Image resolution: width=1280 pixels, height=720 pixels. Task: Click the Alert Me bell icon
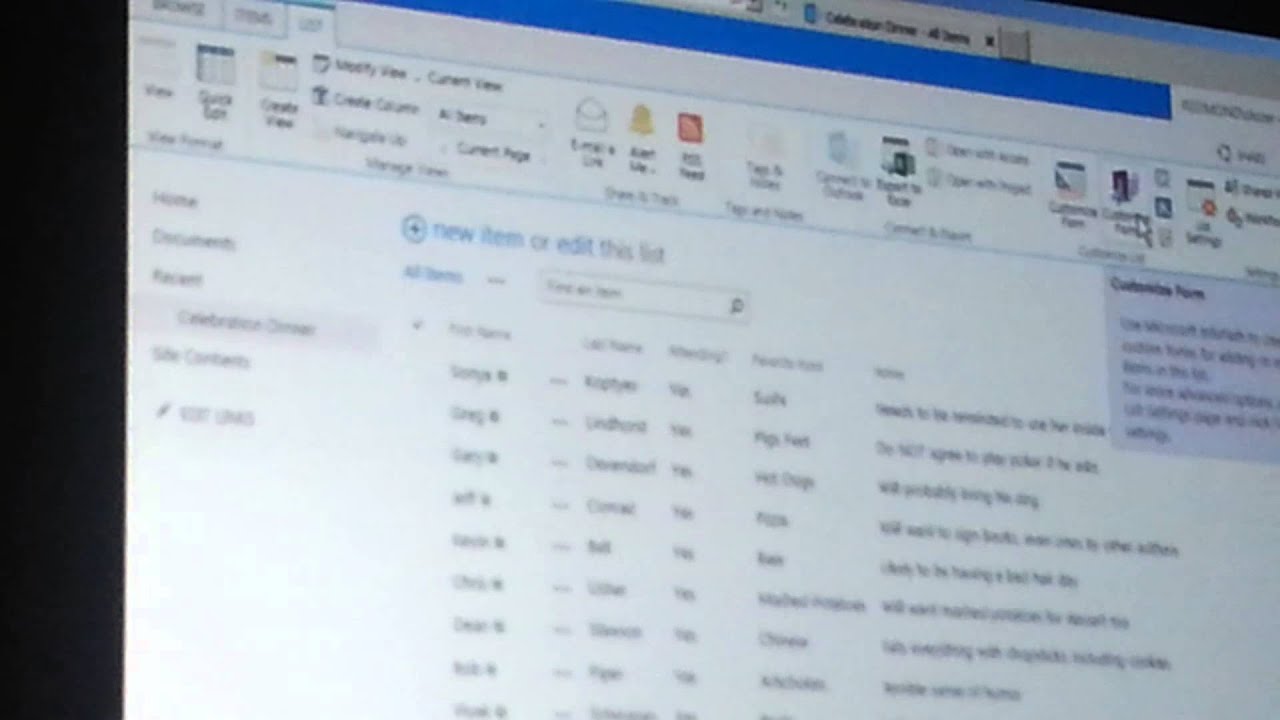click(641, 121)
